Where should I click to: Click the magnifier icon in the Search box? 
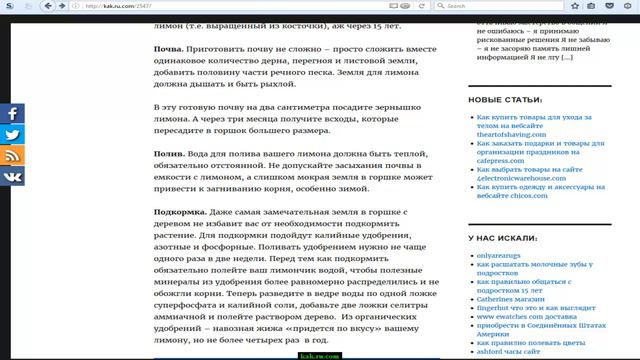tap(440, 6)
